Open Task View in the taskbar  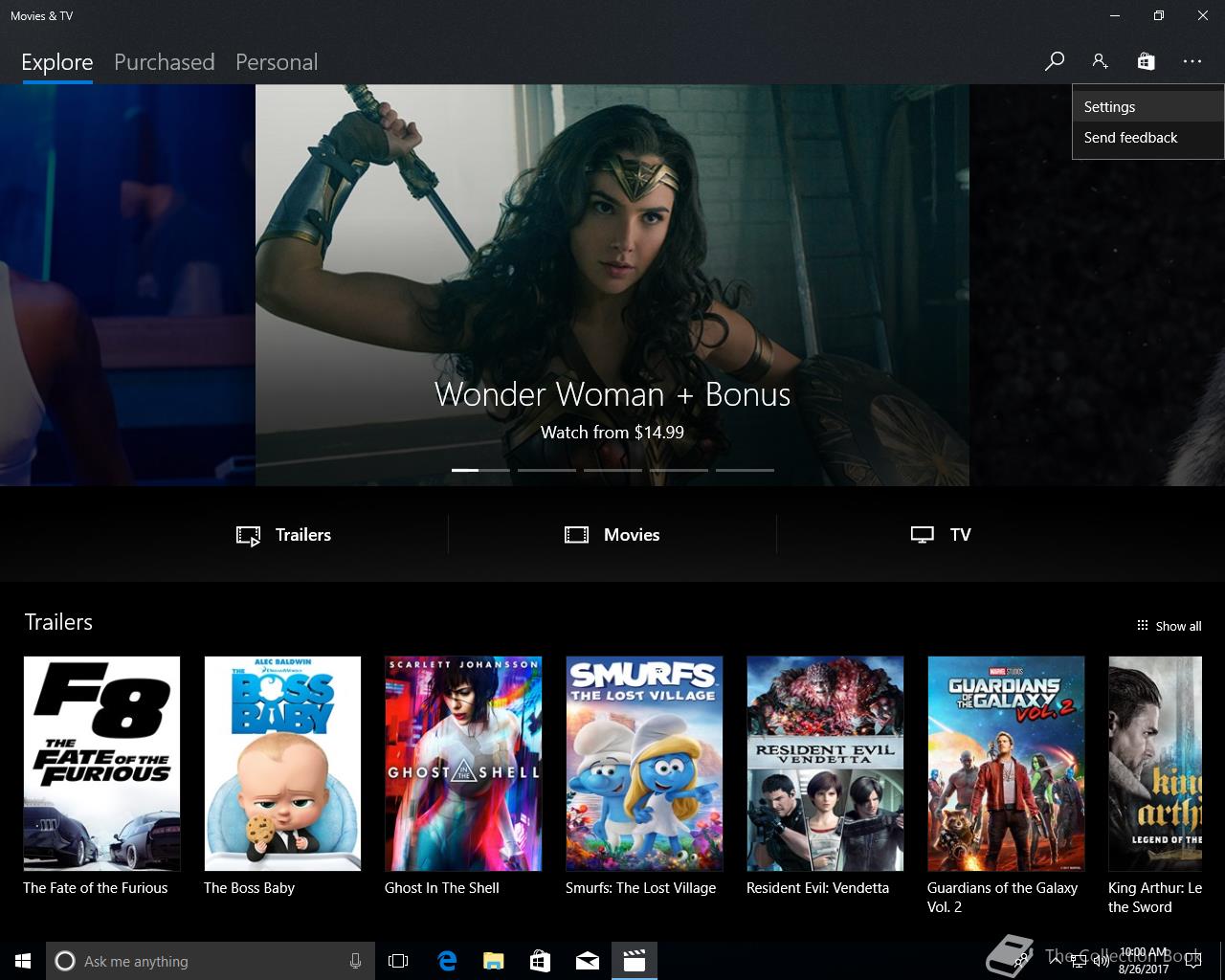tap(398, 961)
